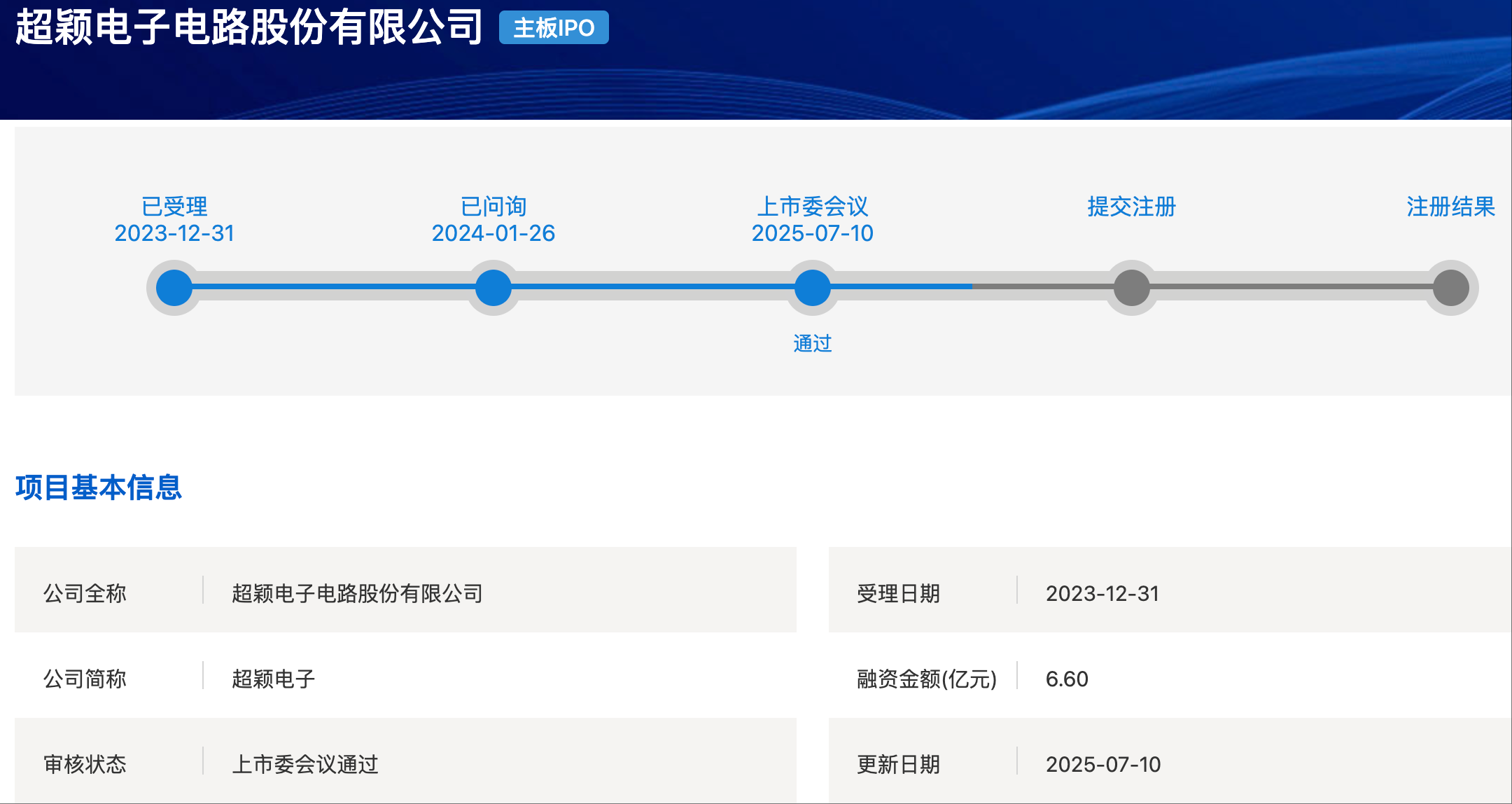Click the 已受理 stage label
This screenshot has width=1512, height=804.
(x=174, y=207)
